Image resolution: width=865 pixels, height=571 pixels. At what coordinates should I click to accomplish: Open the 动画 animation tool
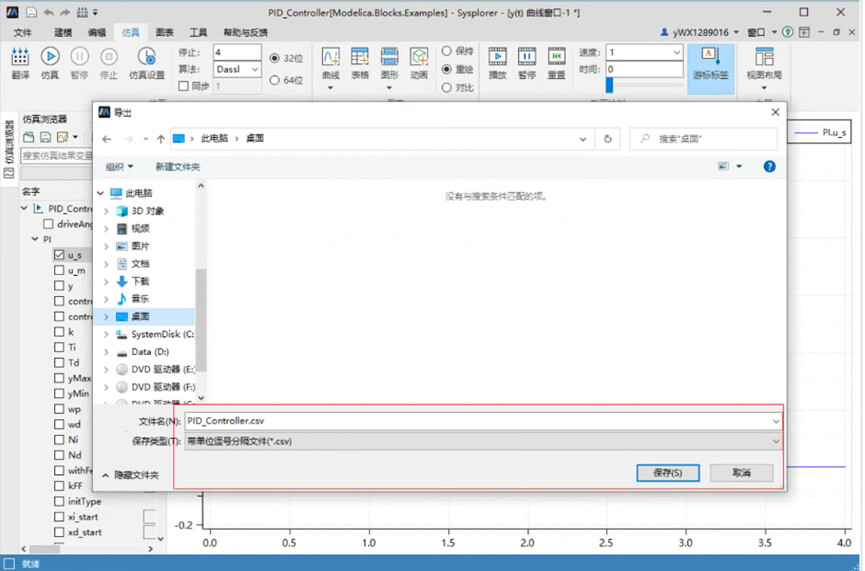419,63
